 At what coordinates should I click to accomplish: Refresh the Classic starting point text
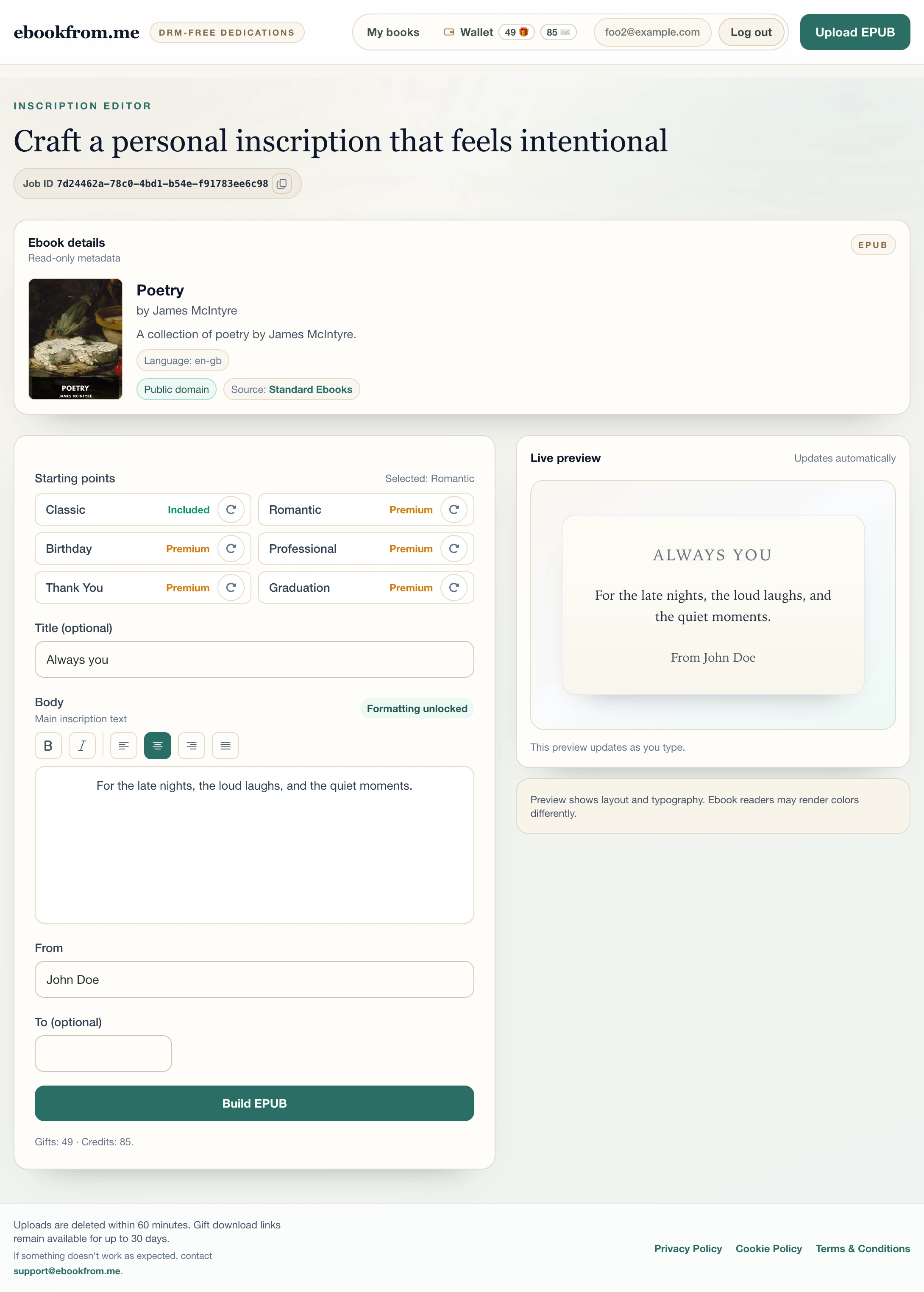[x=231, y=510]
